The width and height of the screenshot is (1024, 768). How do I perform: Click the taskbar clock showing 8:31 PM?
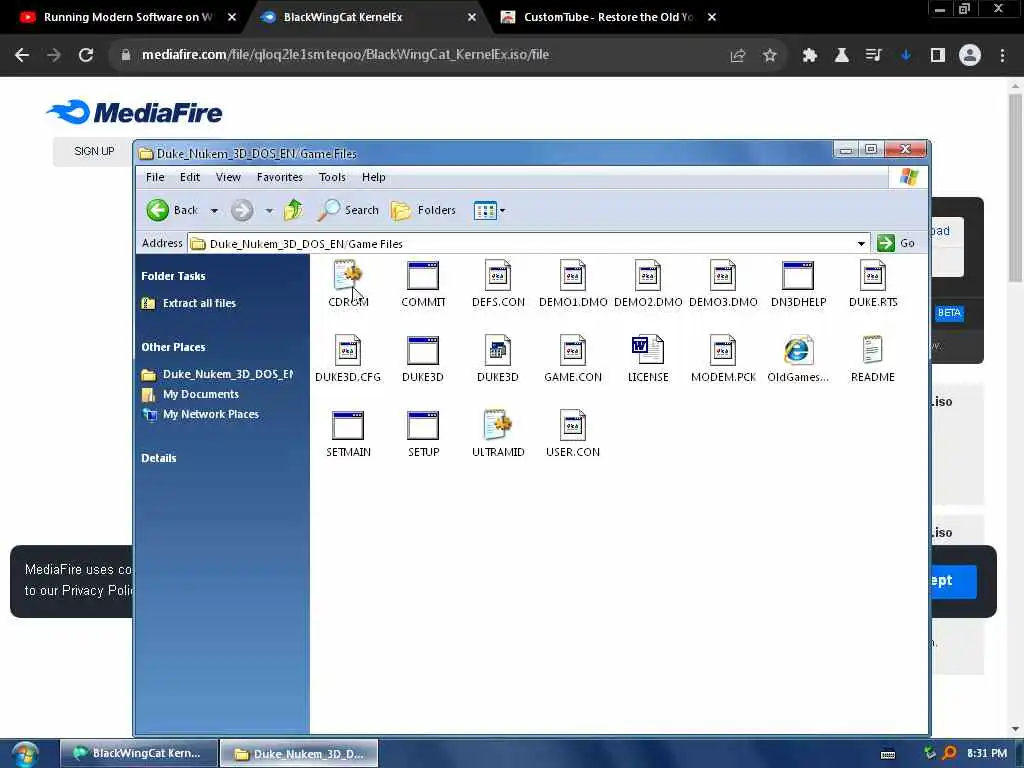pos(987,753)
